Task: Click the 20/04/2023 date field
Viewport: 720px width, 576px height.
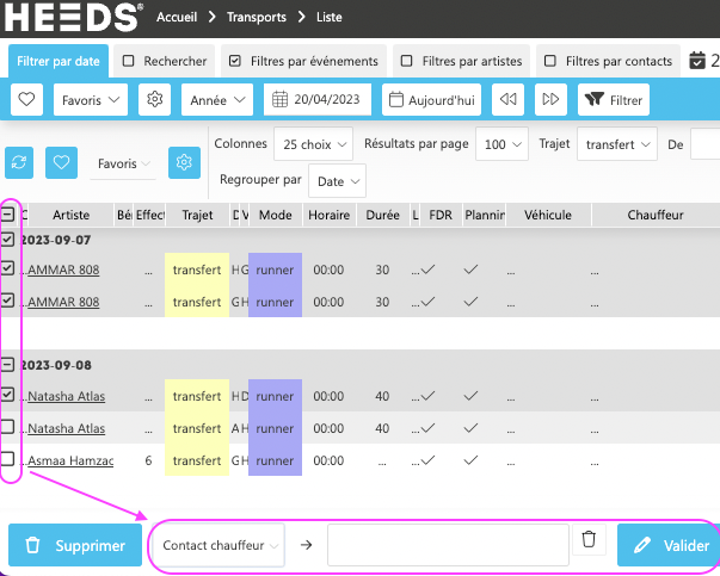Action: coord(317,99)
